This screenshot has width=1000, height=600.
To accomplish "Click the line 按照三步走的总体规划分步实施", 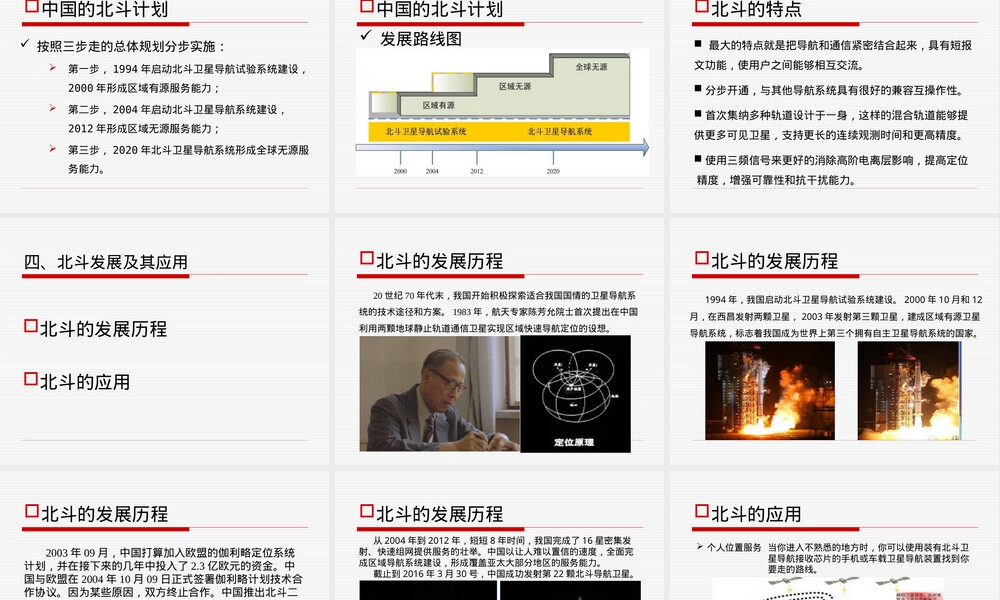I will coord(131,46).
